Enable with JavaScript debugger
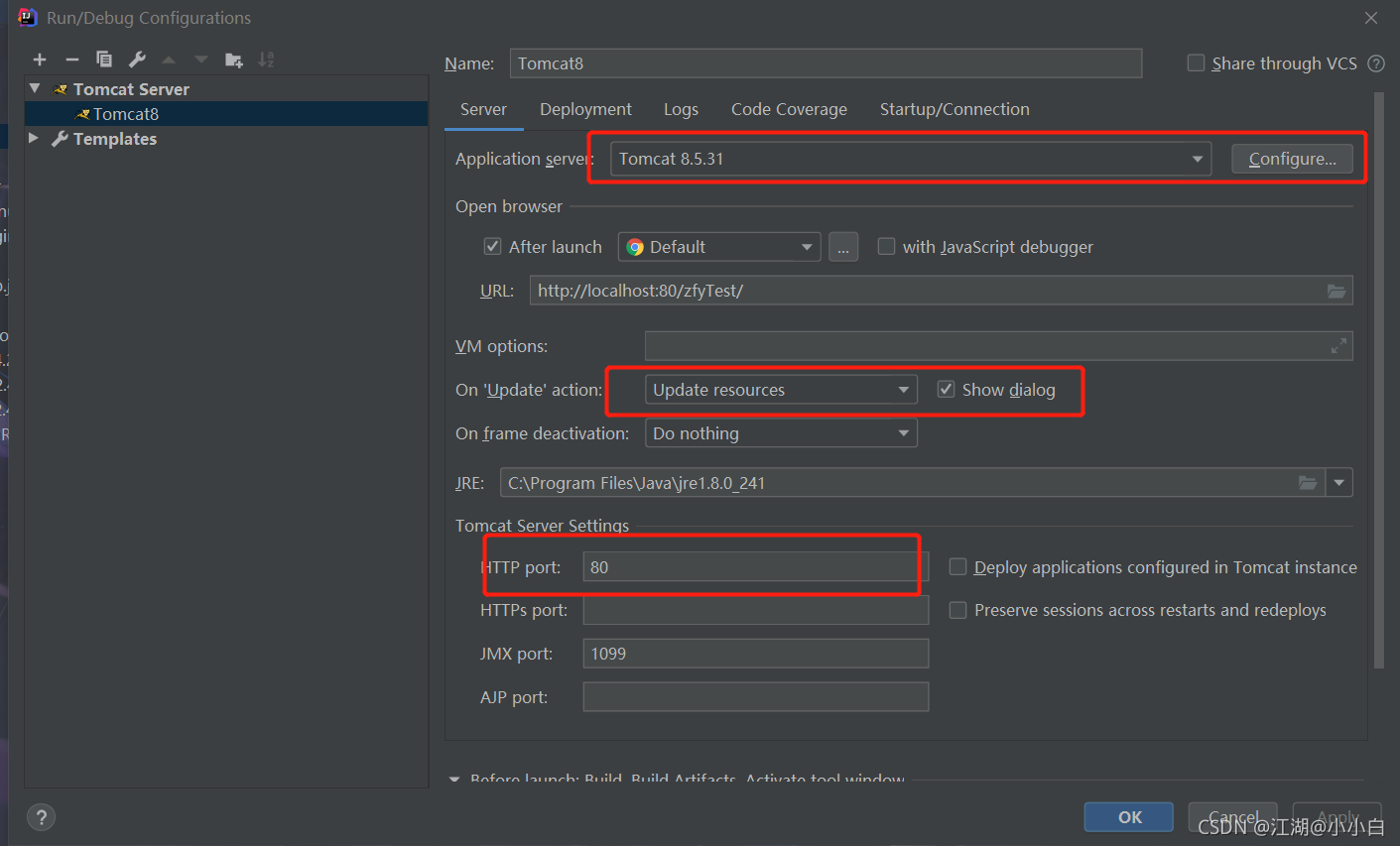The height and width of the screenshot is (846, 1400). [886, 246]
